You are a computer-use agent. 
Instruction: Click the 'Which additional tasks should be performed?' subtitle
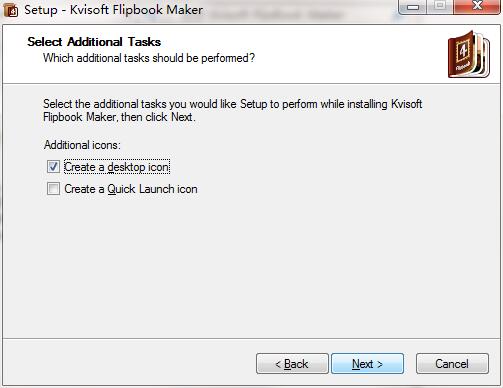point(149,58)
